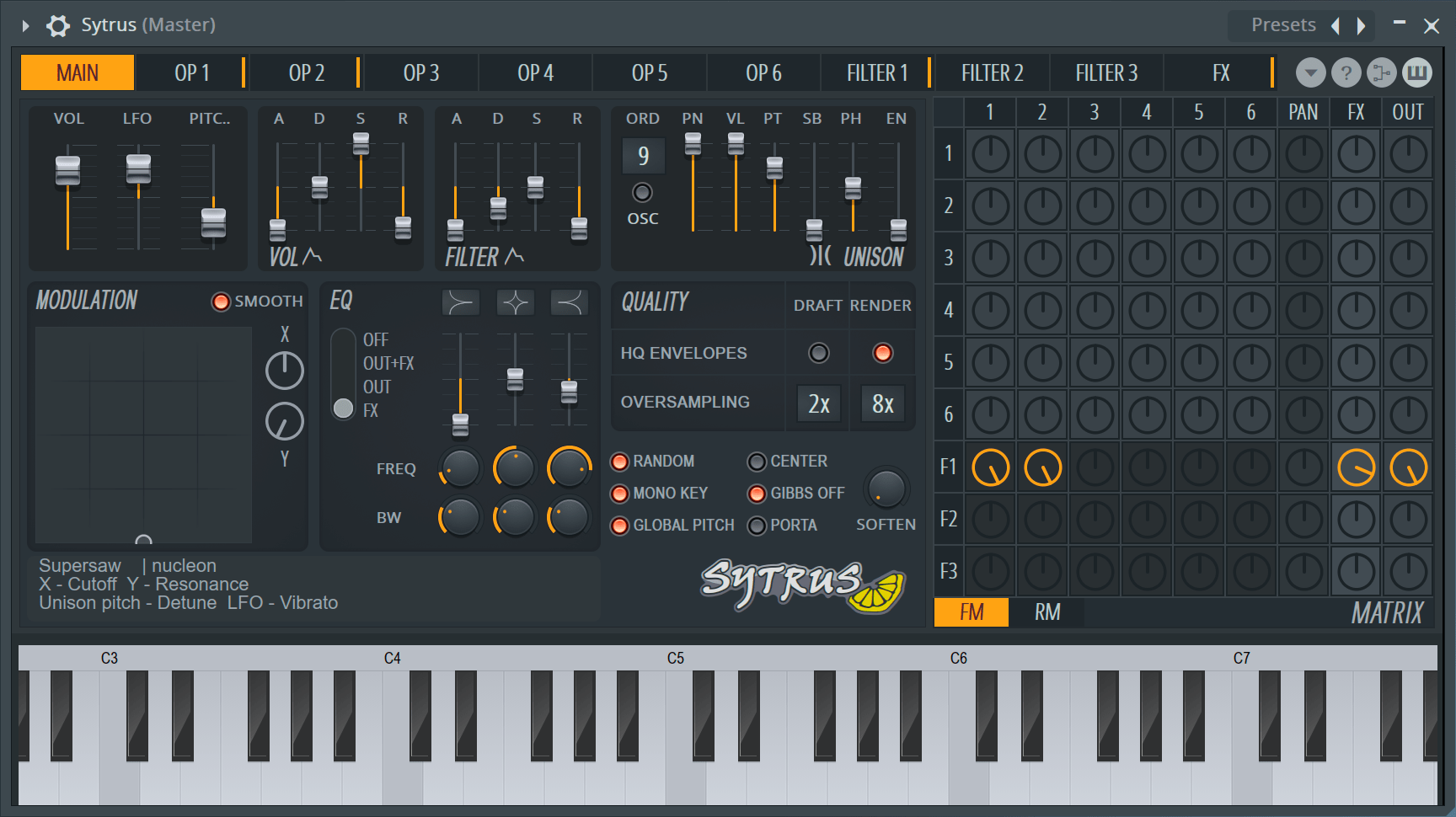This screenshot has height=817, width=1456.
Task: Toggle the keyboard display icon top right
Action: pyautogui.click(x=1416, y=72)
